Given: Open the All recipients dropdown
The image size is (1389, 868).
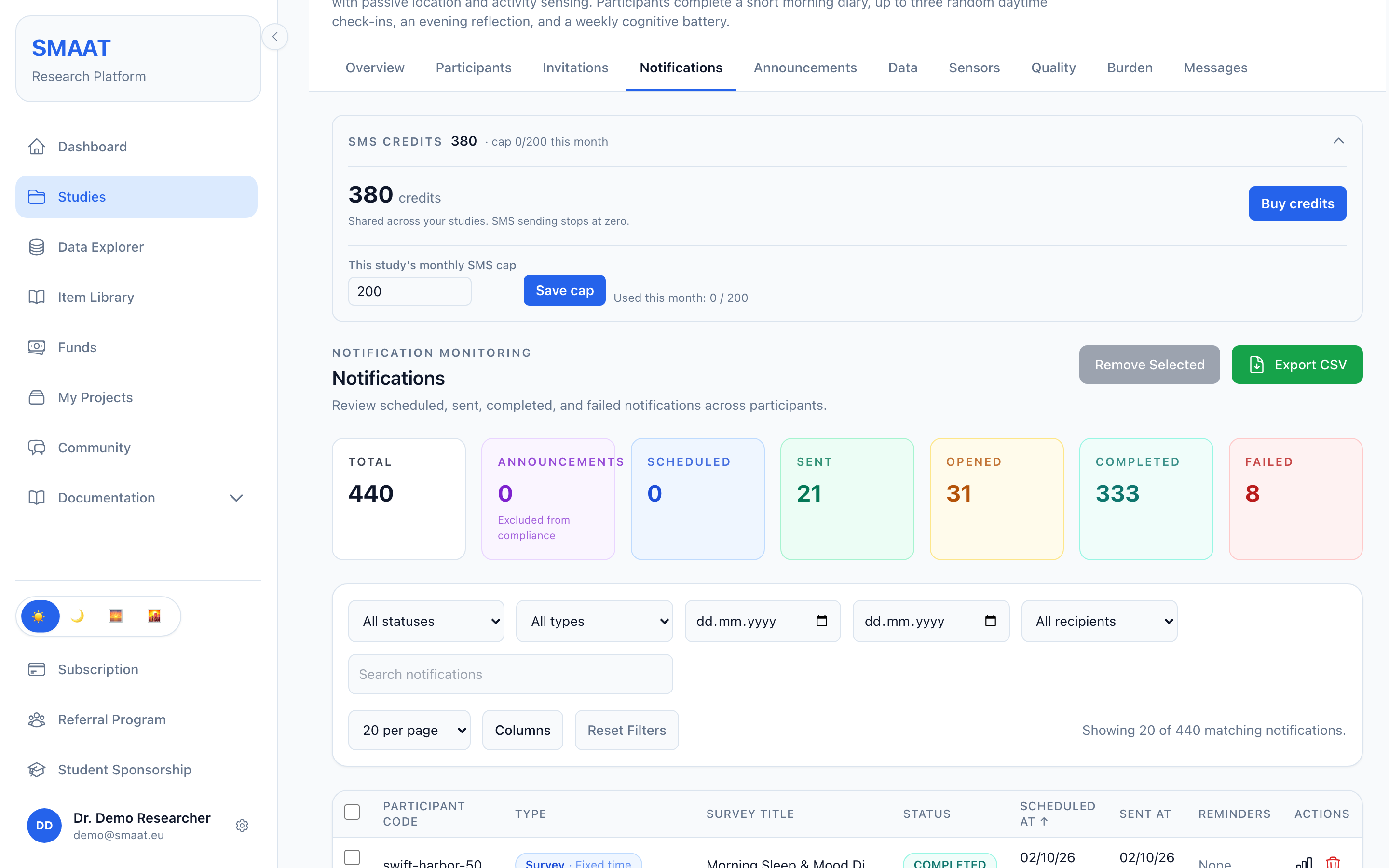Looking at the screenshot, I should pyautogui.click(x=1099, y=621).
